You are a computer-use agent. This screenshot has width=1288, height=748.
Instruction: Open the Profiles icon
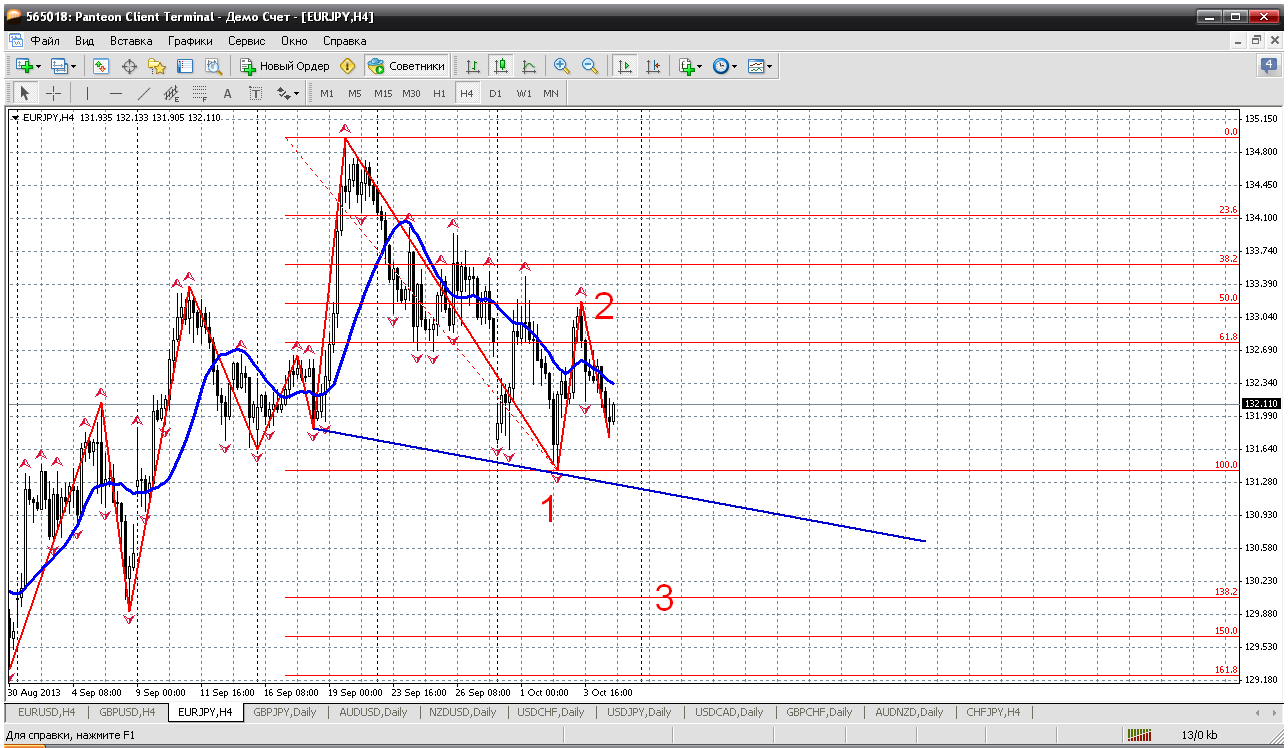pyautogui.click(x=58, y=66)
